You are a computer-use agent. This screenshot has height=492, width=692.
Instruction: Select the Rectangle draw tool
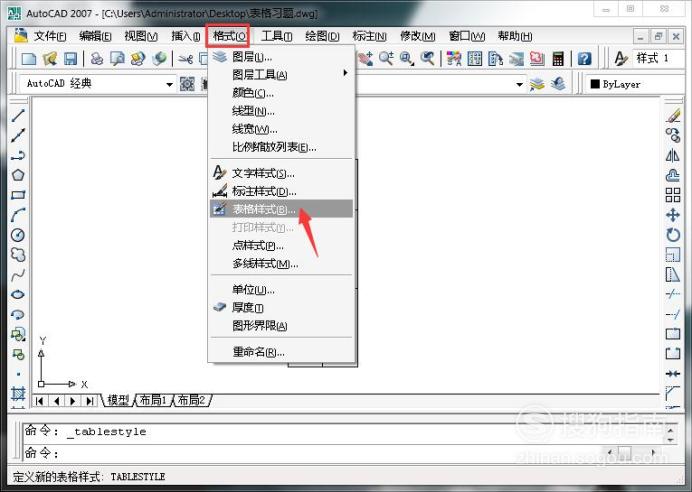[18, 195]
